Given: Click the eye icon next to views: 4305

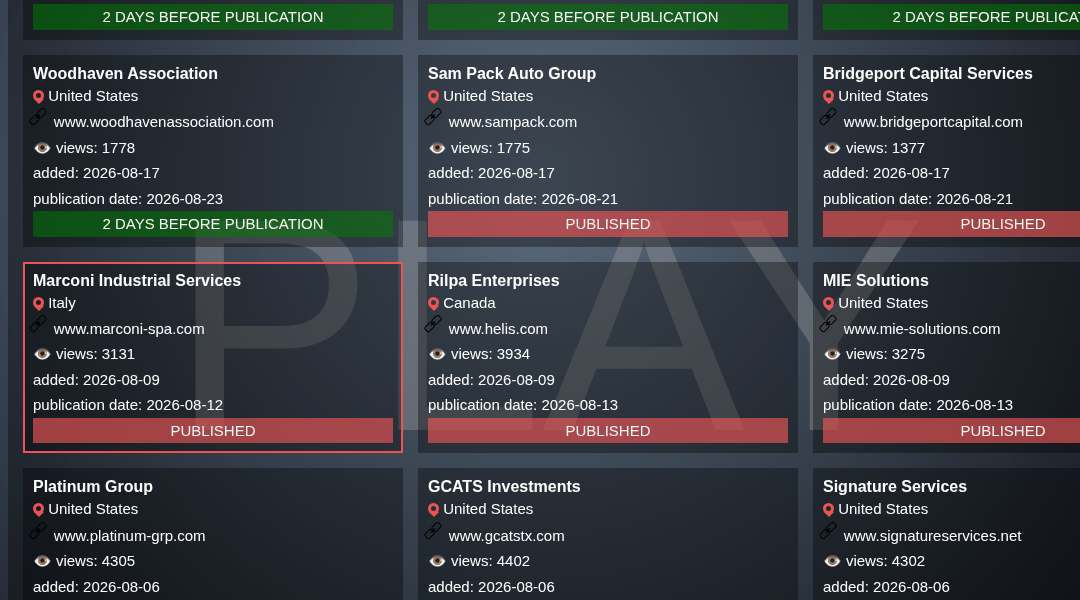Looking at the screenshot, I should [42, 561].
